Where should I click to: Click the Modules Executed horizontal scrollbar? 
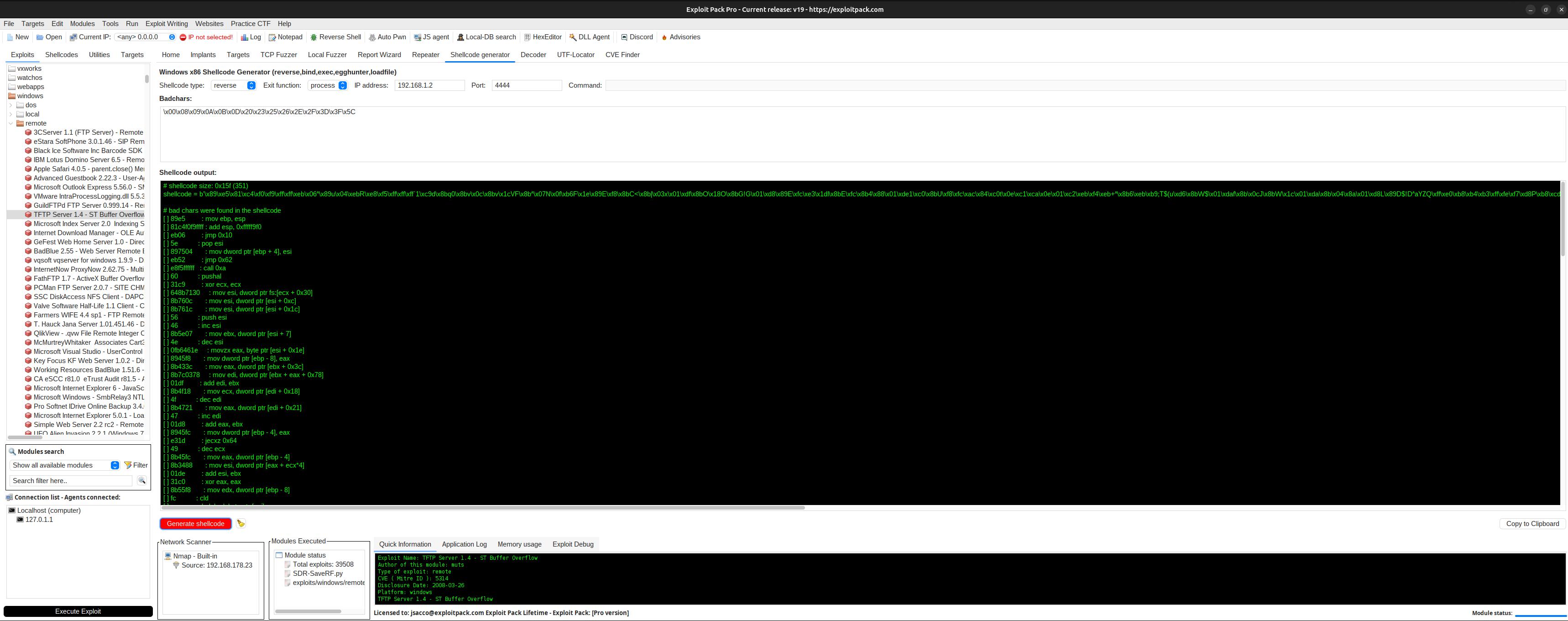(x=308, y=611)
